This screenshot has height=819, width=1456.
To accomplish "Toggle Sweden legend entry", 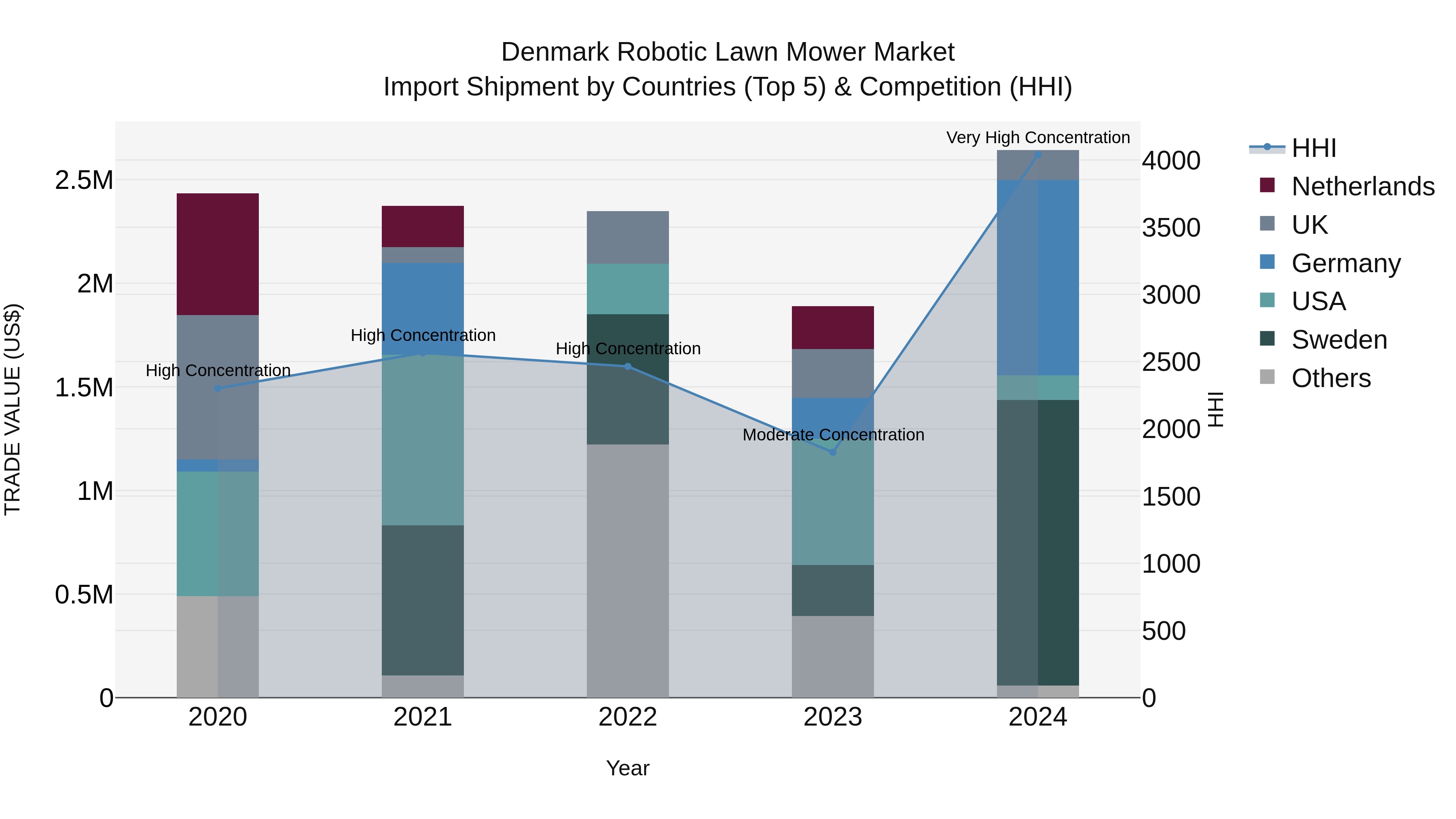I will (1324, 340).
